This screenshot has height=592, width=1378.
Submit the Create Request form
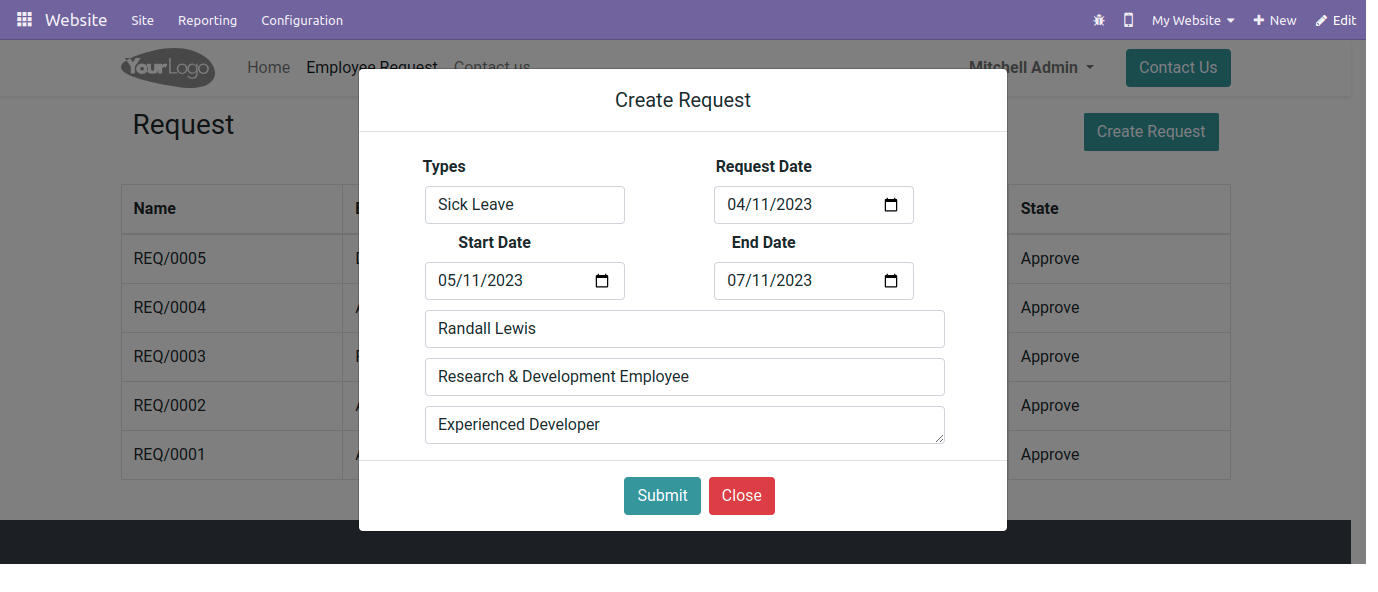click(662, 496)
